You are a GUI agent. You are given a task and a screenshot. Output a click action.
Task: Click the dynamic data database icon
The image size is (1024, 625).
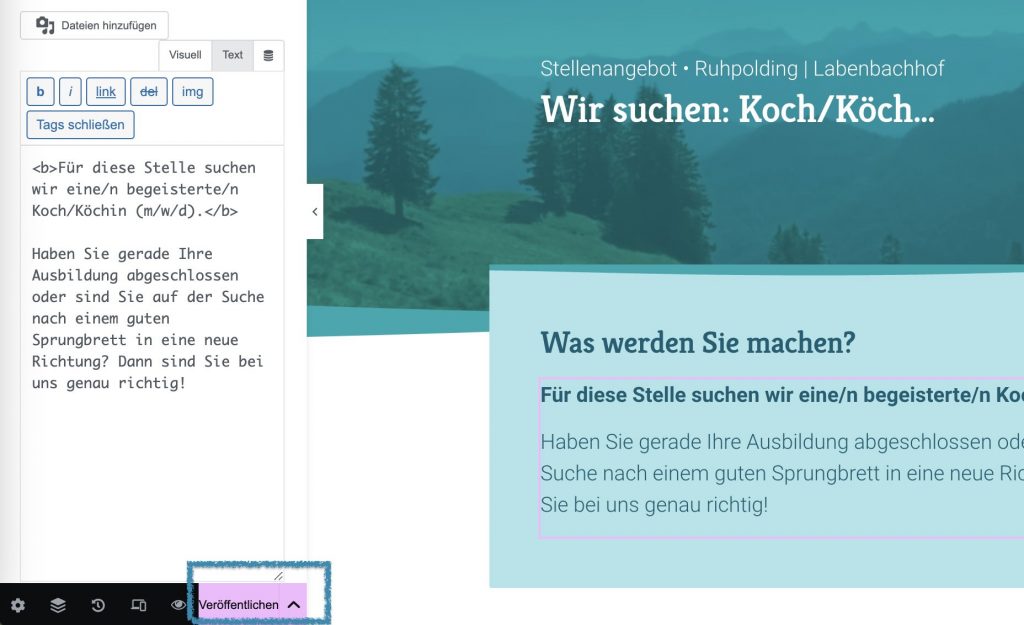[268, 56]
